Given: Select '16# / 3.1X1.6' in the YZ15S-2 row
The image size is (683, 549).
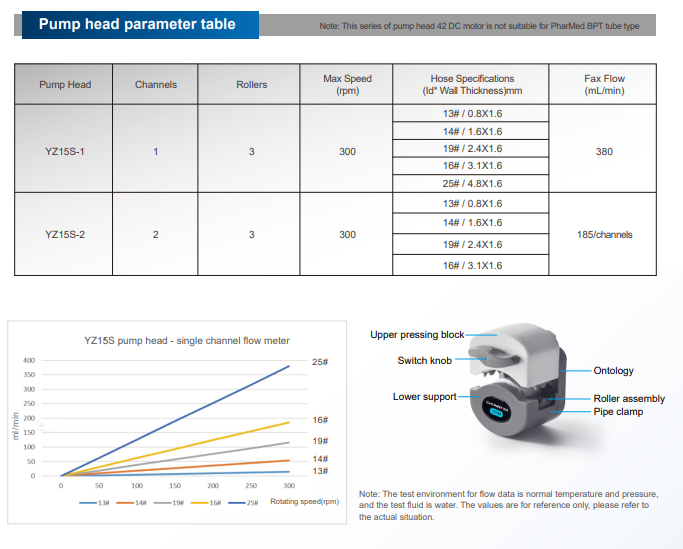Looking at the screenshot, I should [x=472, y=265].
